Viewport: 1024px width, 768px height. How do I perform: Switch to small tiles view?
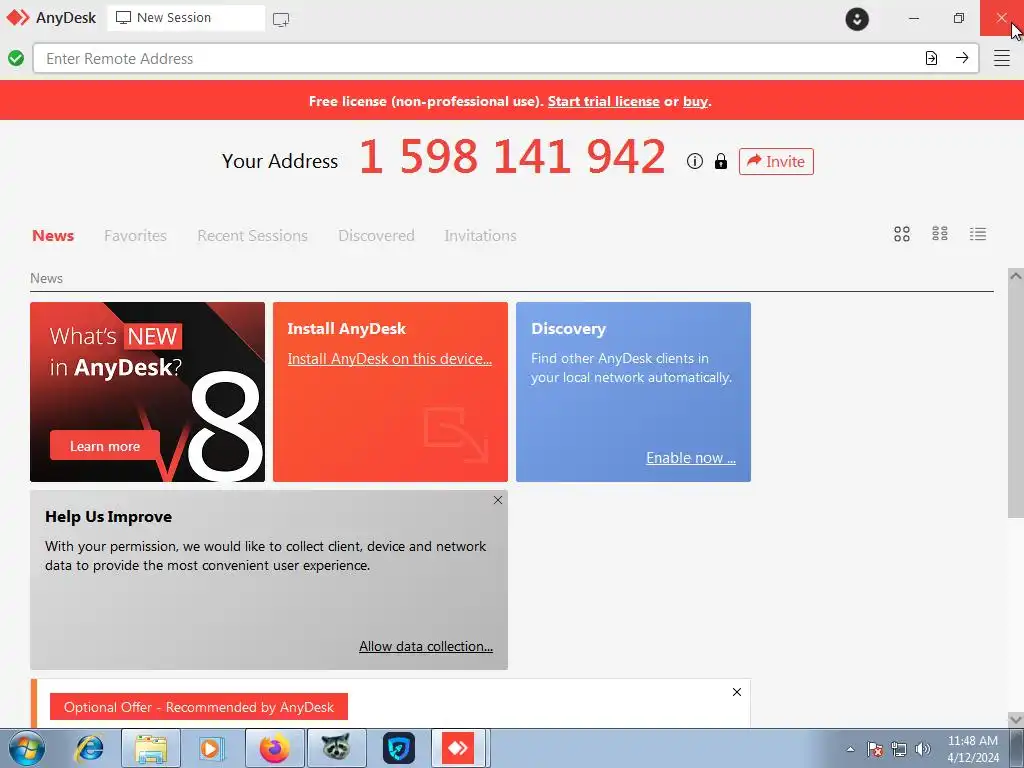[940, 234]
